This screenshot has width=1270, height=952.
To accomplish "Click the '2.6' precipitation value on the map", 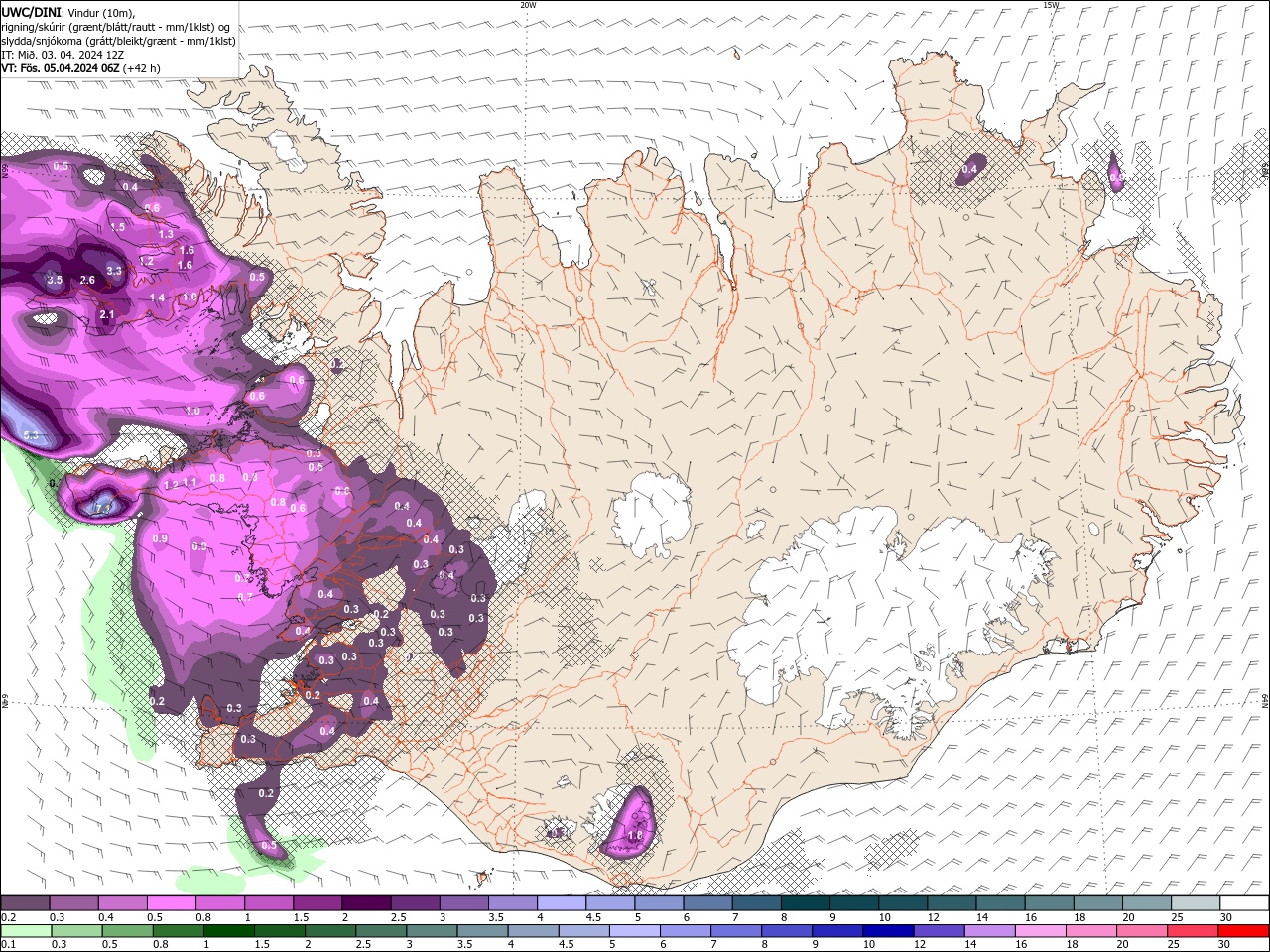I will click(x=87, y=280).
